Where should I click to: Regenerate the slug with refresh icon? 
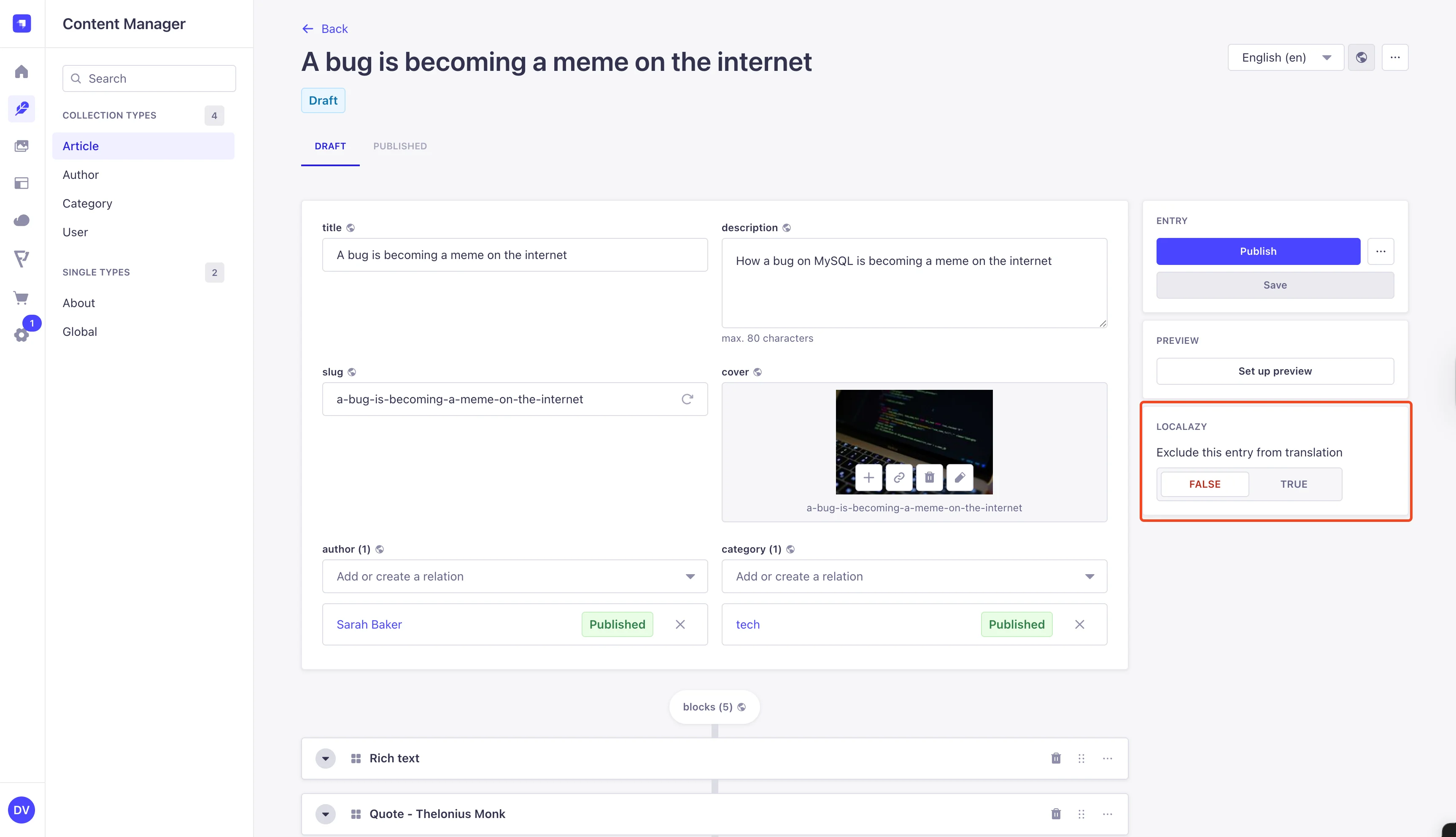[x=687, y=399]
